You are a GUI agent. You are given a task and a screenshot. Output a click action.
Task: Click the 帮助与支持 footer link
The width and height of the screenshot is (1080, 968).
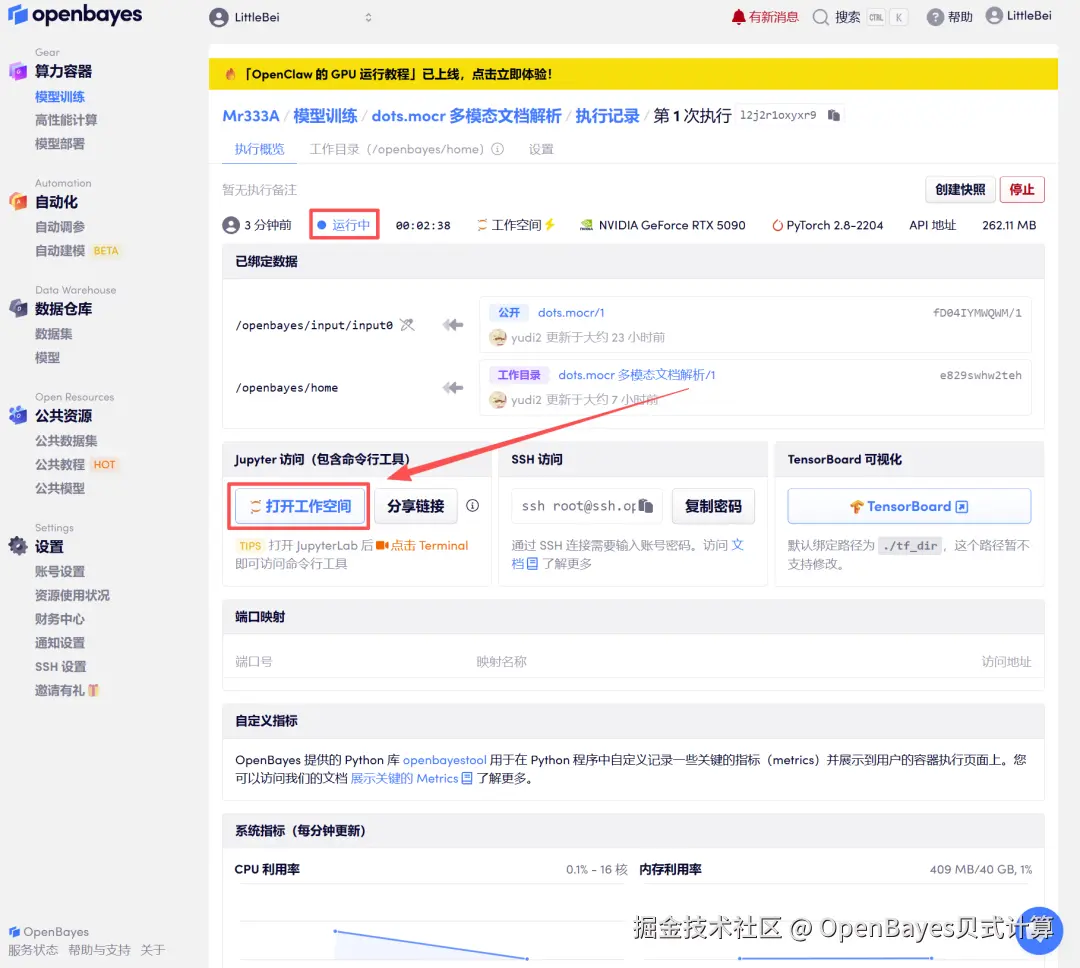tap(99, 950)
